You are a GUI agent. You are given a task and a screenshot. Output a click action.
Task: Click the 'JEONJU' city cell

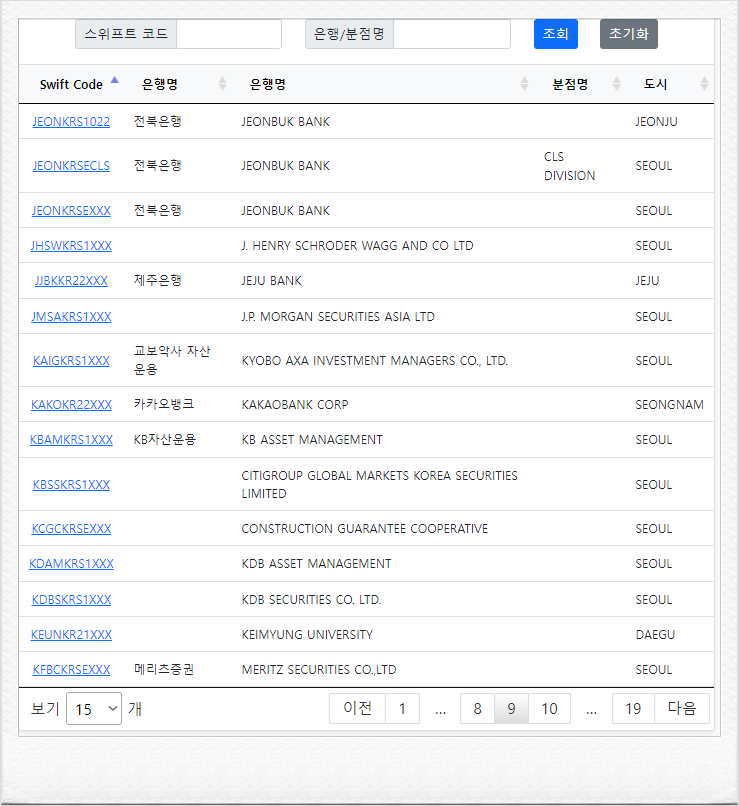tap(656, 122)
